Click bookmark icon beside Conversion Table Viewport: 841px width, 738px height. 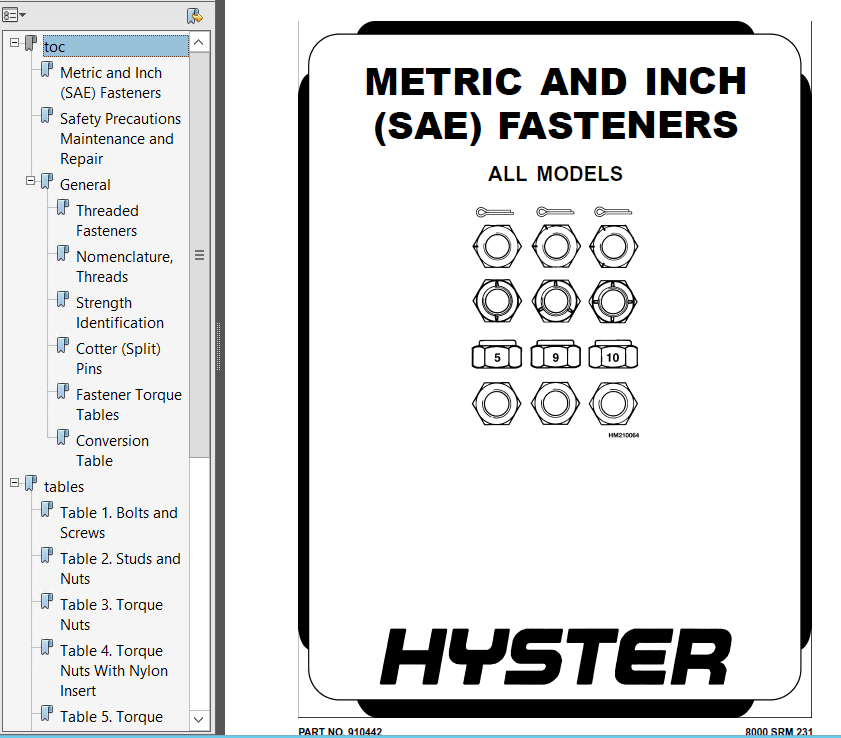click(x=63, y=438)
